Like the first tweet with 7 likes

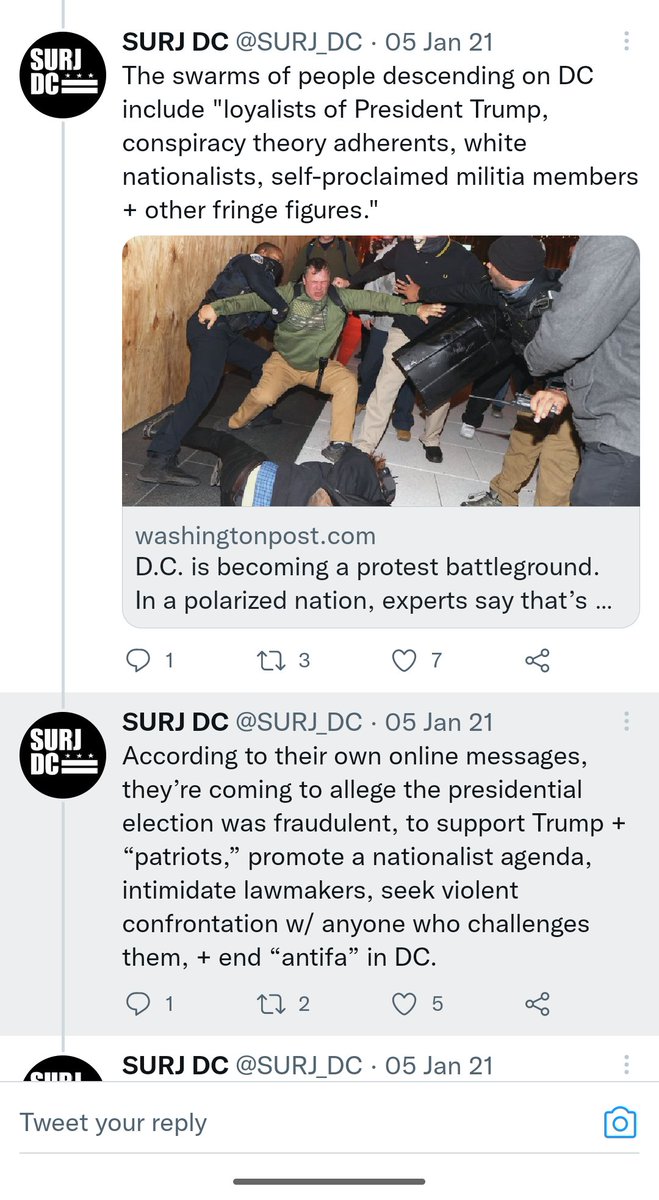pos(403,660)
